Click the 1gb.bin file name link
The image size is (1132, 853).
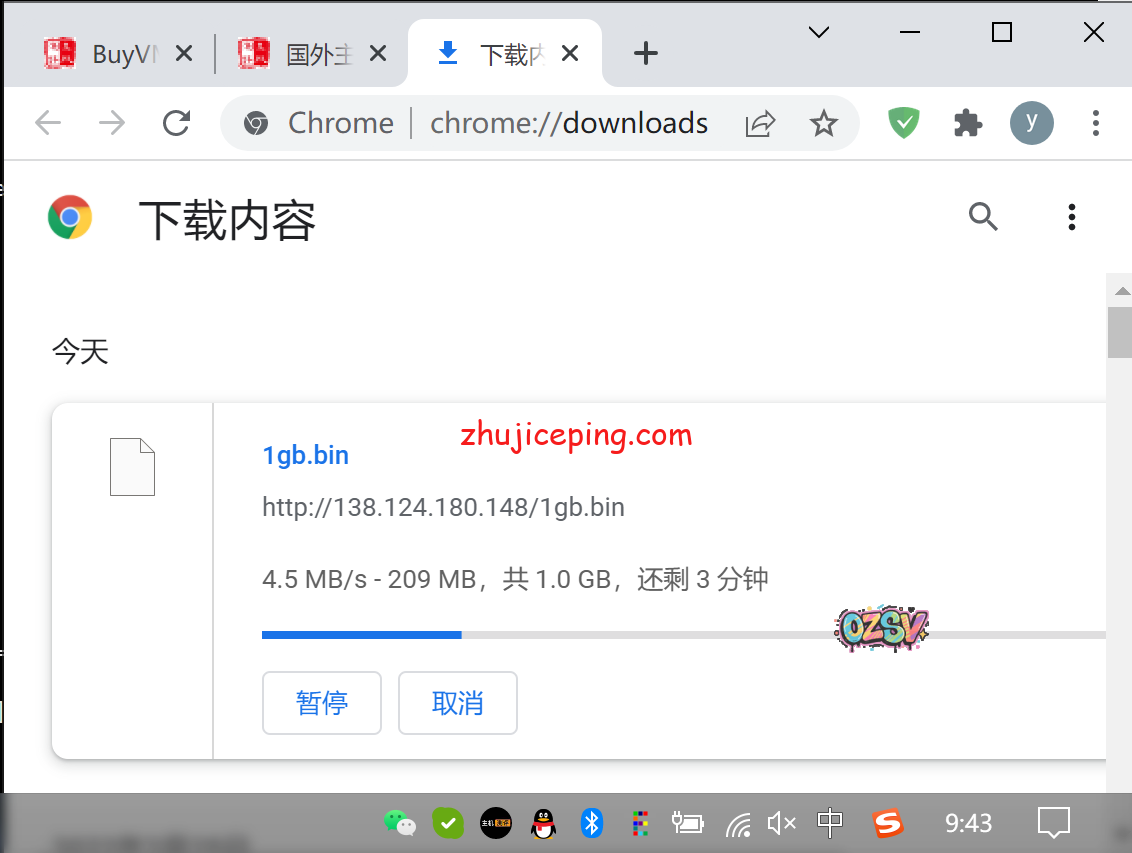[305, 455]
